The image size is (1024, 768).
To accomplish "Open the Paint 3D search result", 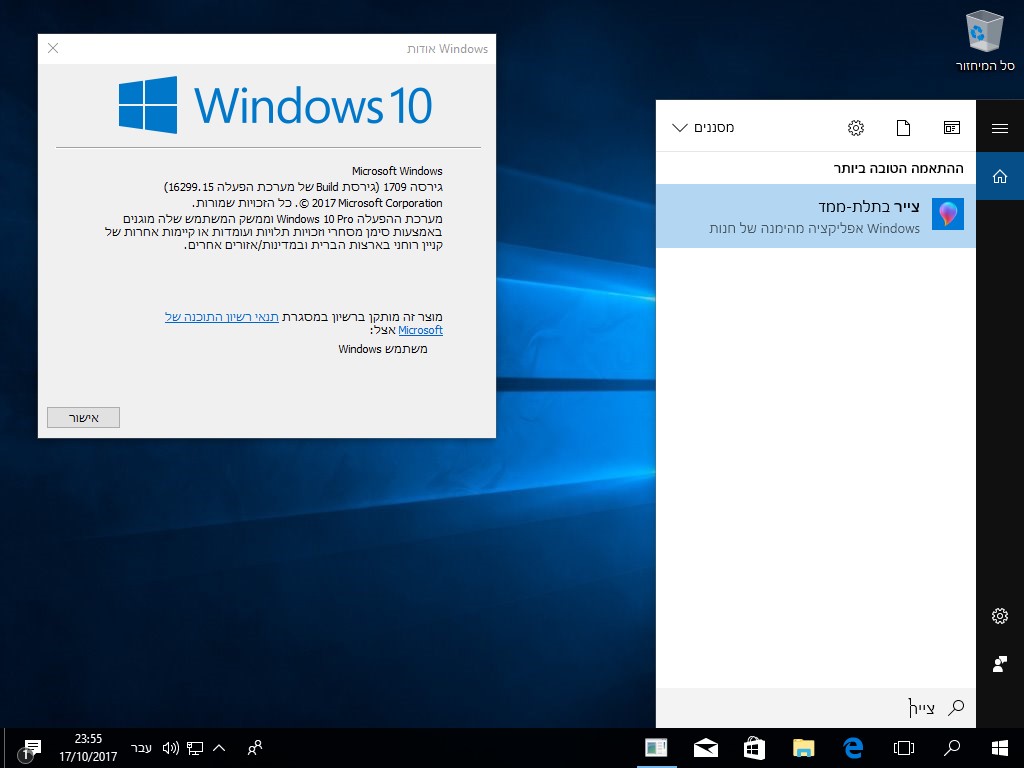I will 816,216.
